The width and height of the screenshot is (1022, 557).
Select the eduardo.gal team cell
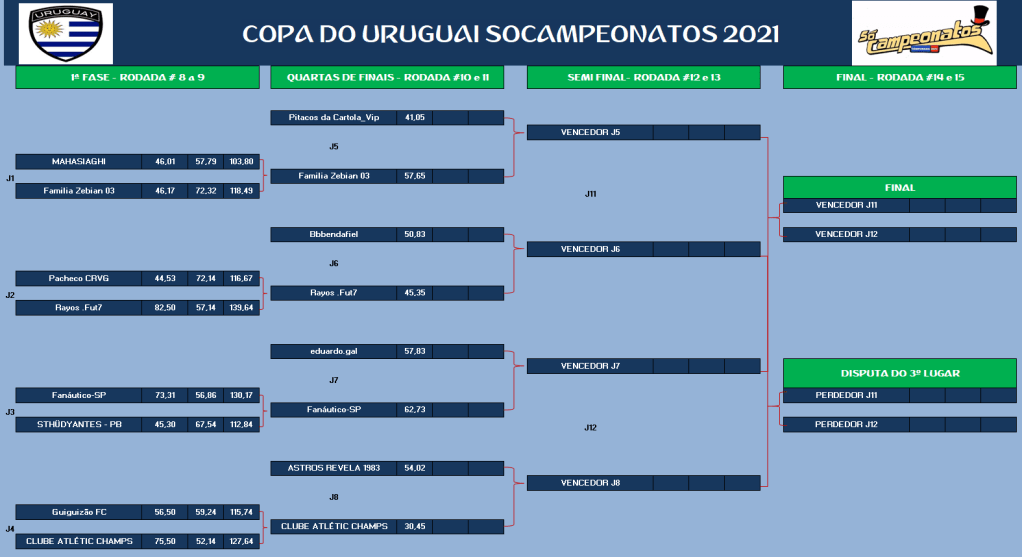[x=333, y=351]
